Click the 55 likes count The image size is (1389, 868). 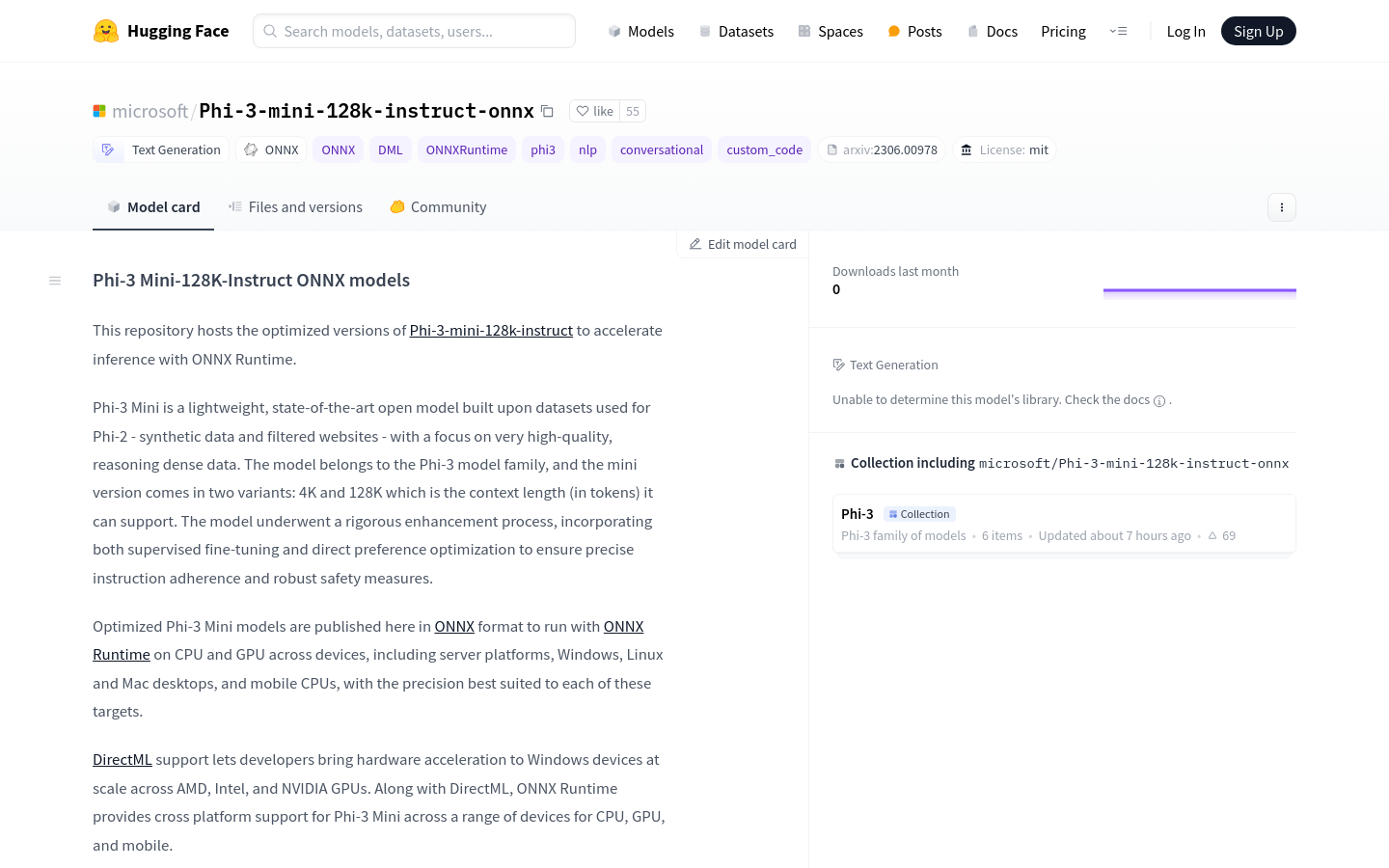click(633, 111)
